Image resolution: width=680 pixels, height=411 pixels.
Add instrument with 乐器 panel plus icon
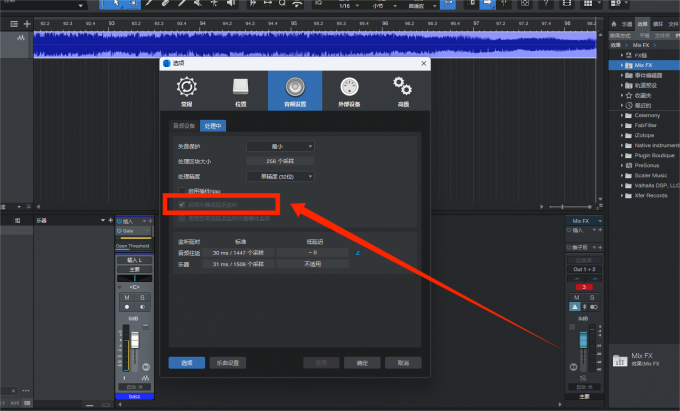[x=110, y=220]
